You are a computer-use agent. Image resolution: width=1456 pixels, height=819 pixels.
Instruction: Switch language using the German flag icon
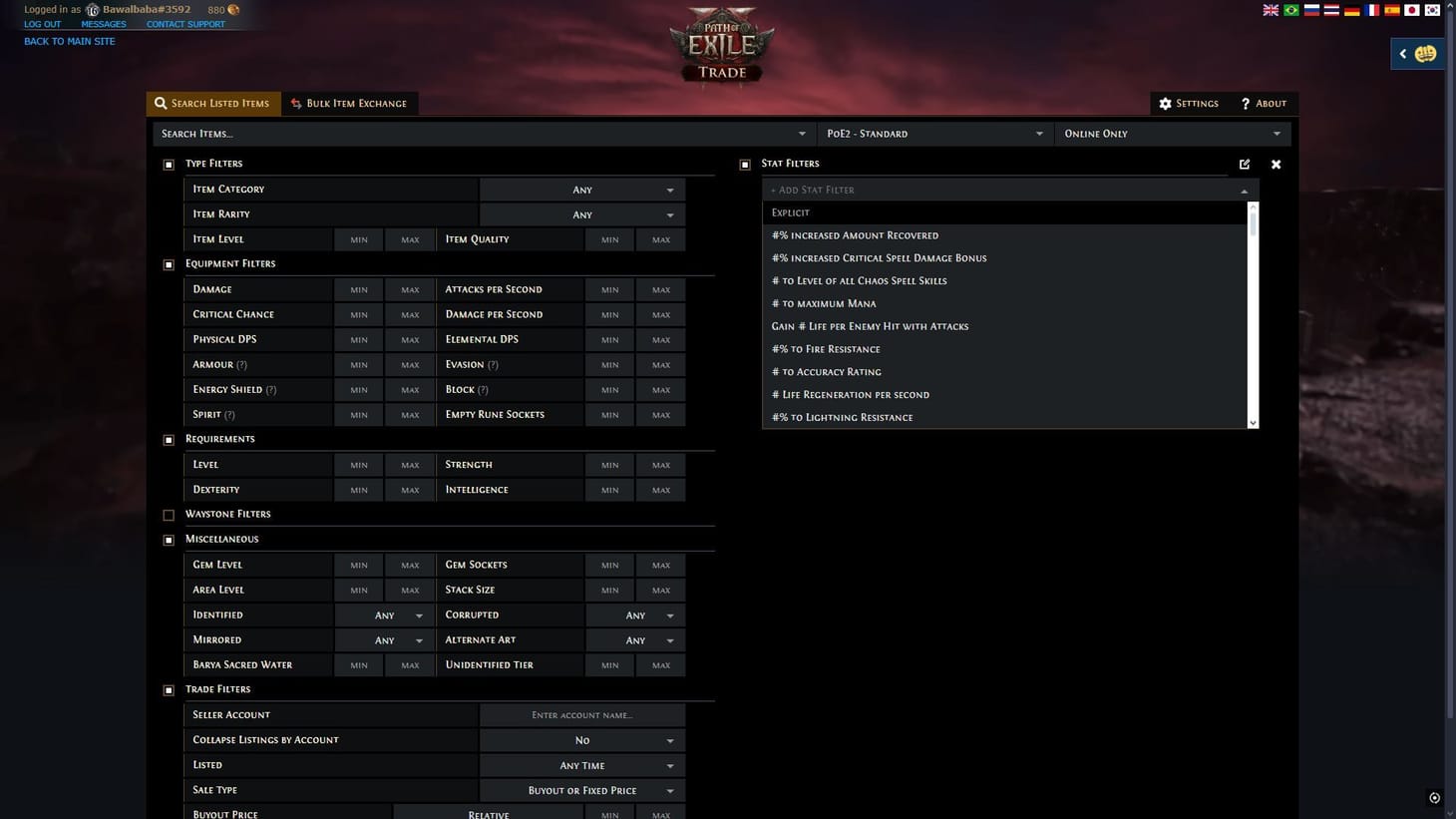coord(1352,9)
